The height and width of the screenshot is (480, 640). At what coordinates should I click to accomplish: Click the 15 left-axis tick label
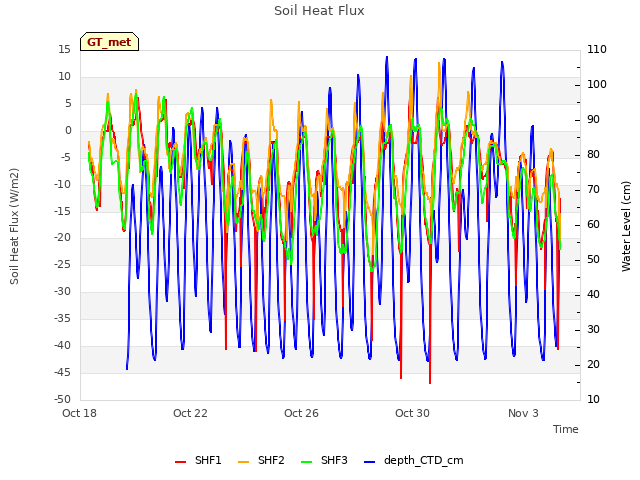click(x=64, y=49)
